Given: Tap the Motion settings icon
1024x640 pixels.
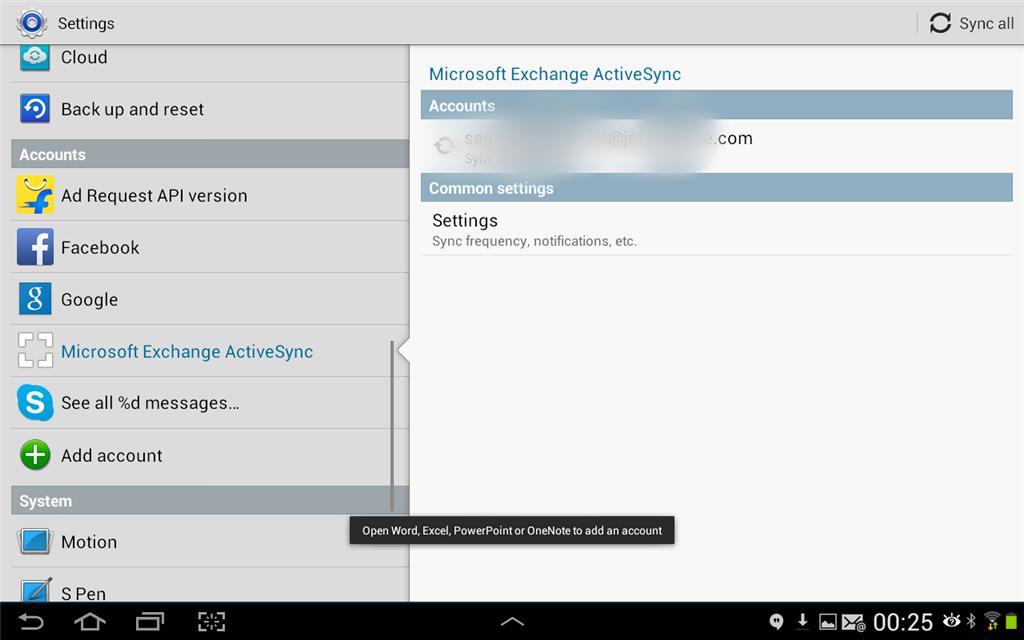Looking at the screenshot, I should [35, 541].
